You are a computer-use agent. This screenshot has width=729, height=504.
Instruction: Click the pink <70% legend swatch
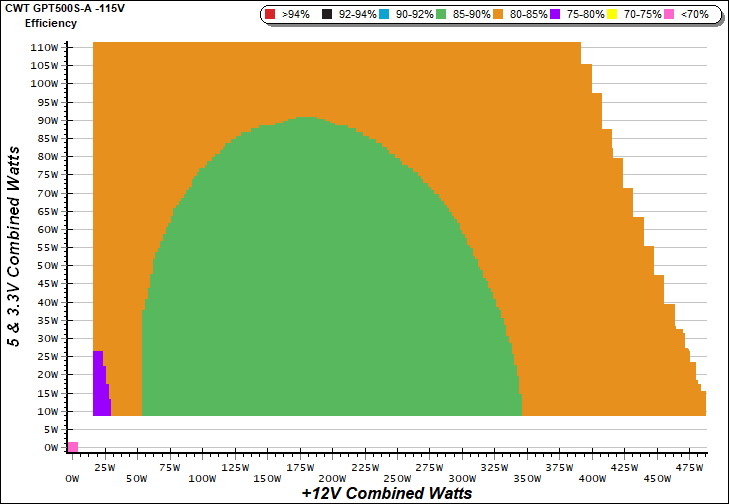click(662, 15)
